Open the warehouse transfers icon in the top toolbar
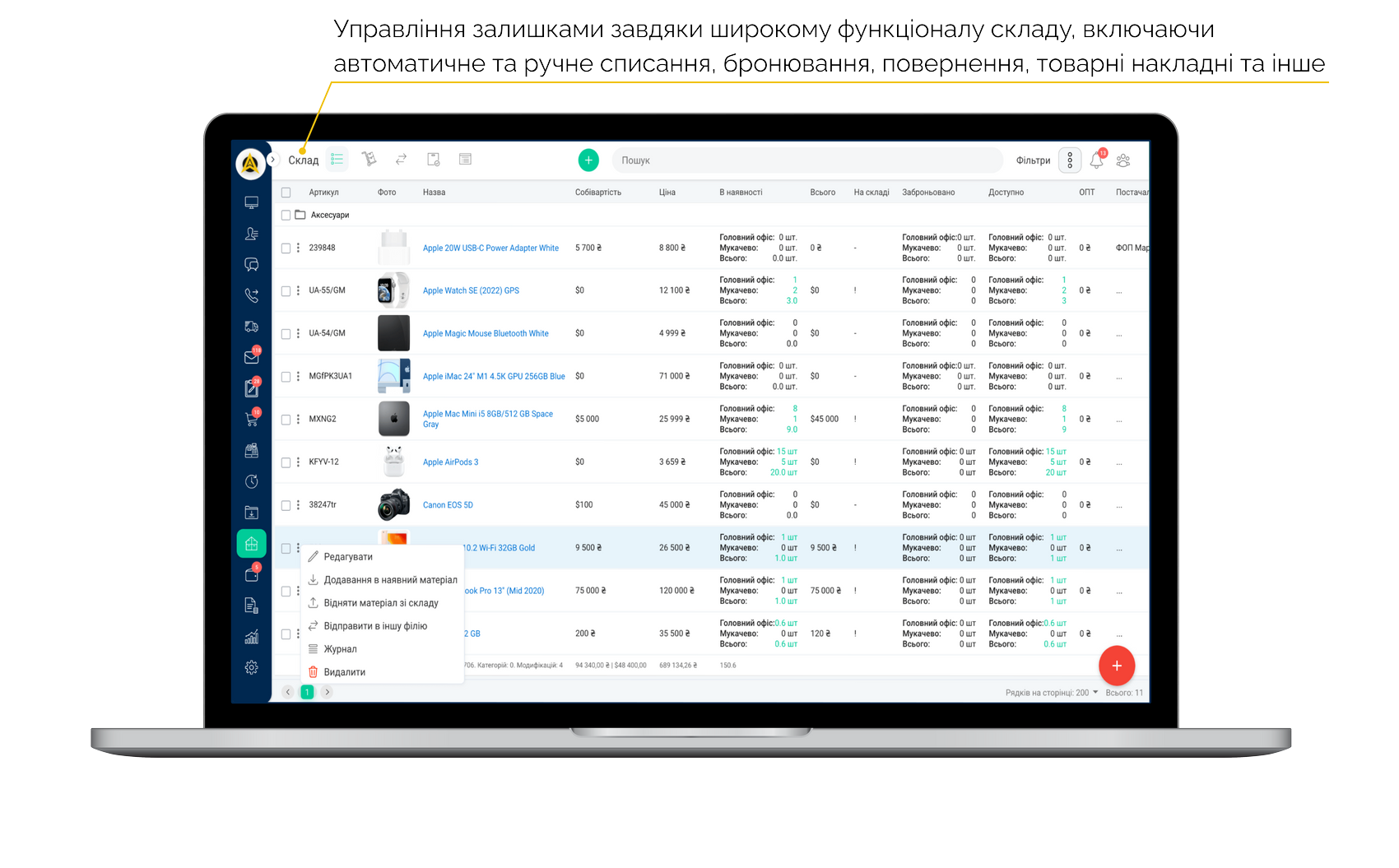The height and width of the screenshot is (868, 1399). [402, 159]
